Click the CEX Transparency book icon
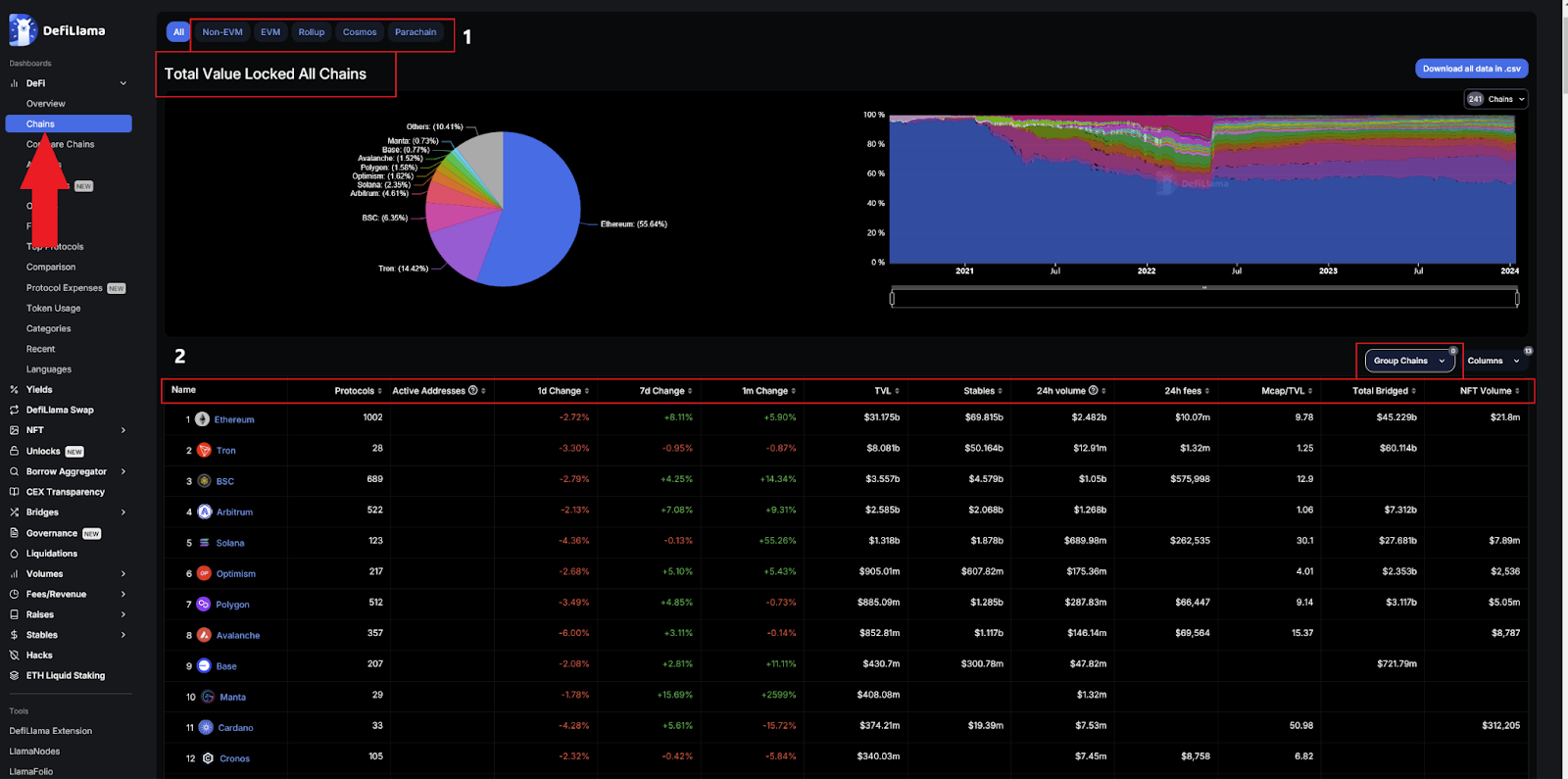The width and height of the screenshot is (1568, 779). coord(14,492)
